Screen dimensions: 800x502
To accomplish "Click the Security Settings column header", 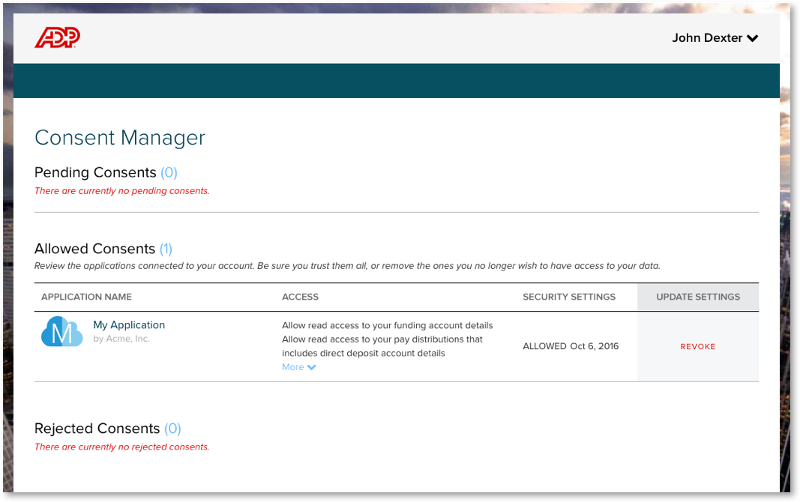I will point(569,297).
